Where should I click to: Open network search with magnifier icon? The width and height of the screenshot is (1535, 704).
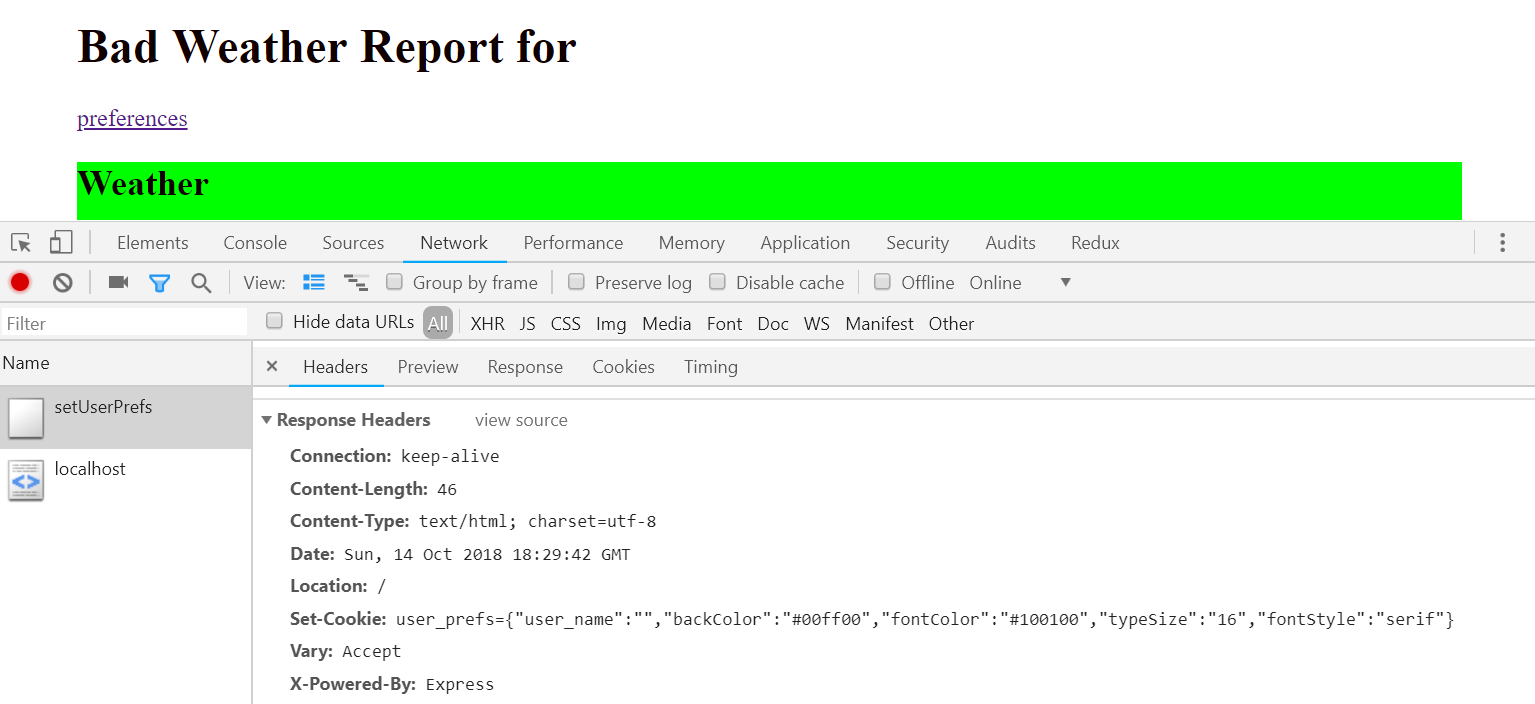201,283
